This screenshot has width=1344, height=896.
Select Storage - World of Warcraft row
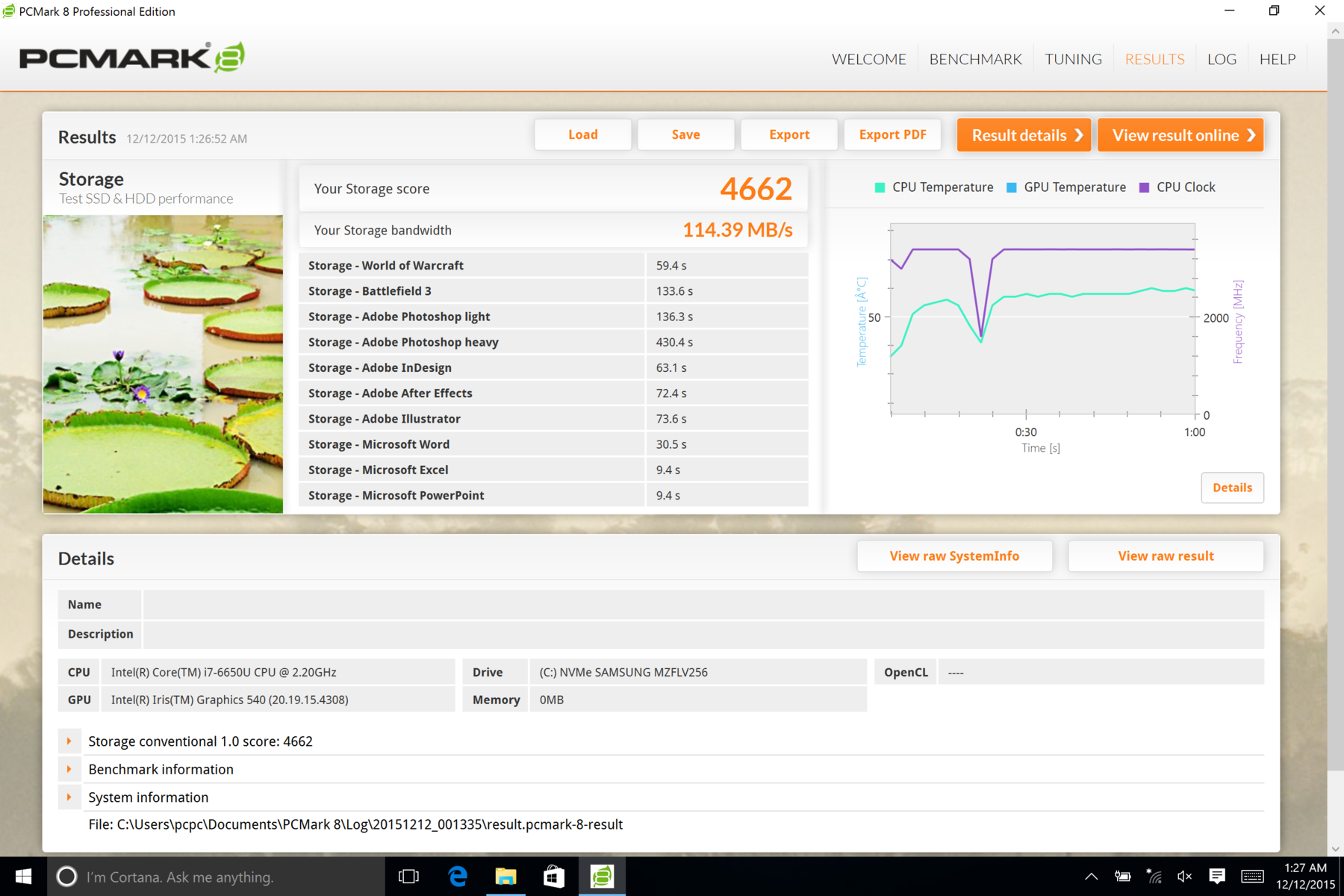[553, 266]
